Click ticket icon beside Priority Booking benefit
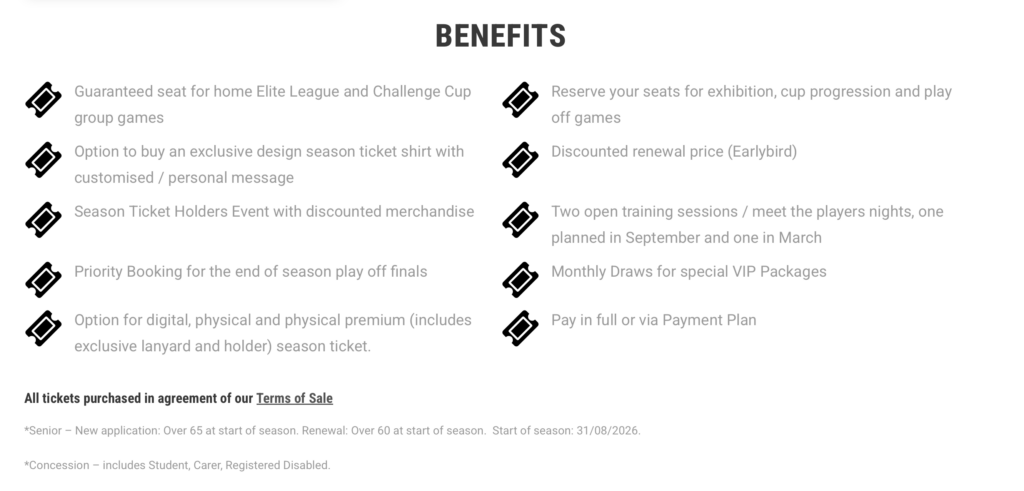This screenshot has width=1024, height=491. tap(43, 279)
